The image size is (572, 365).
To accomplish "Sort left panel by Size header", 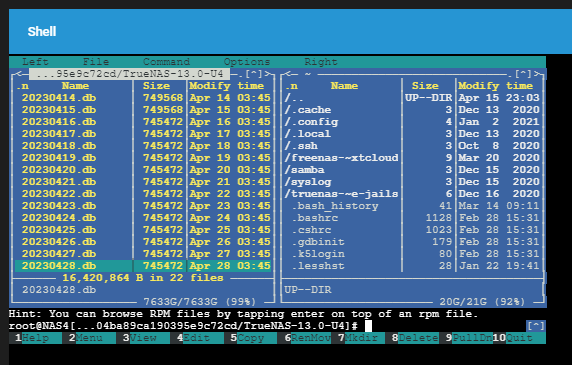I will (156, 86).
